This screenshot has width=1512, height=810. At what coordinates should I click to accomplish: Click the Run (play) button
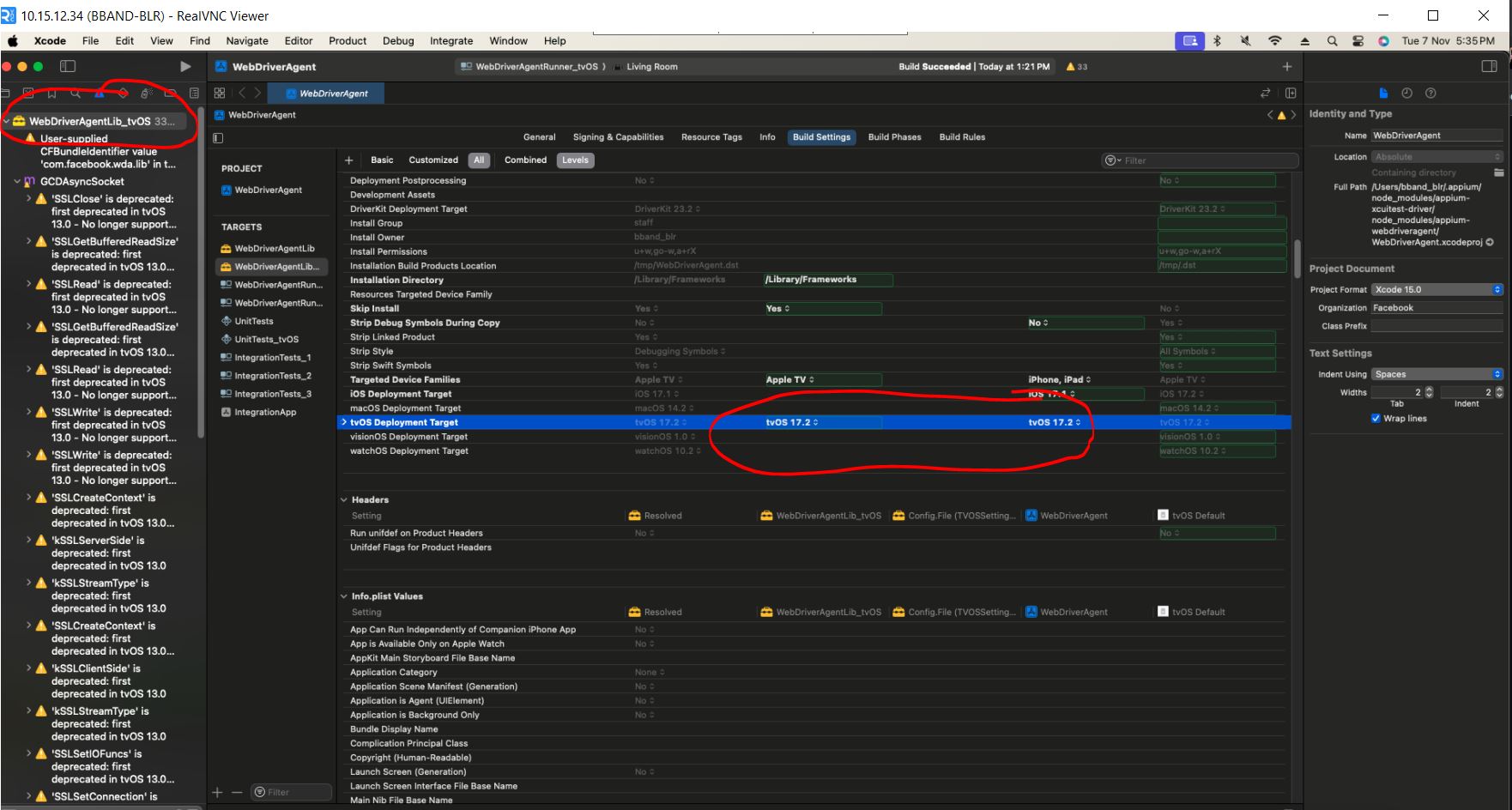pyautogui.click(x=185, y=66)
